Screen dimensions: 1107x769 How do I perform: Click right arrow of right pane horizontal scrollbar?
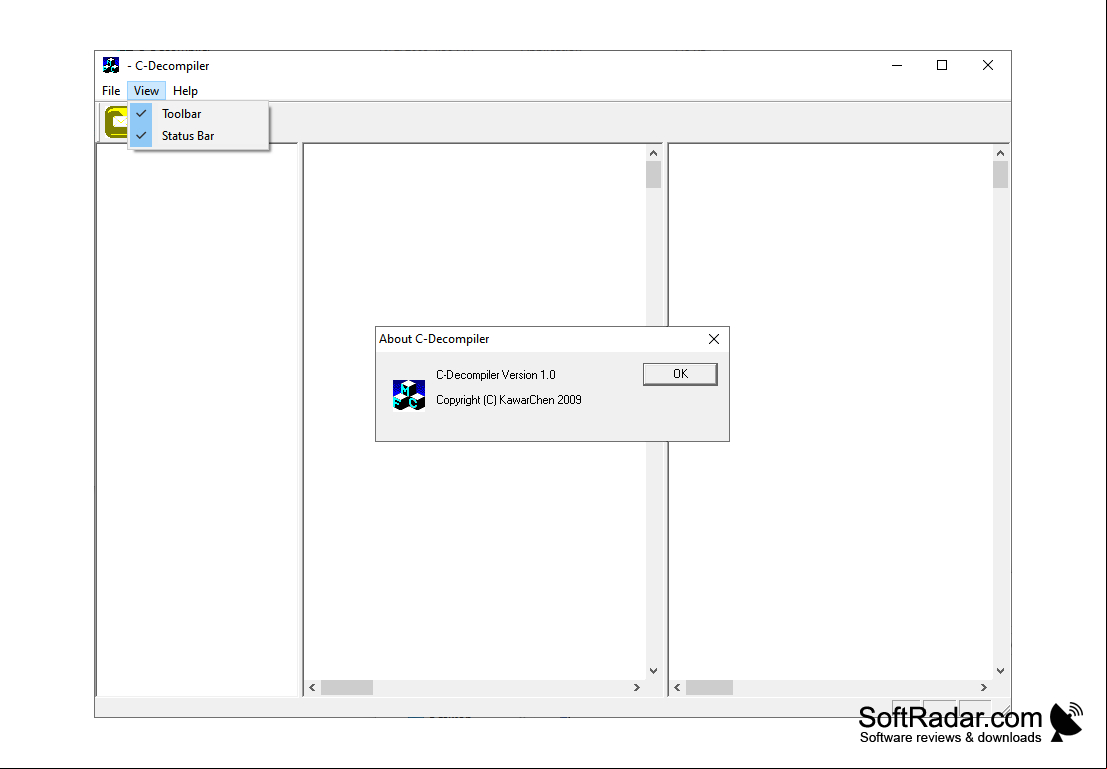click(983, 687)
